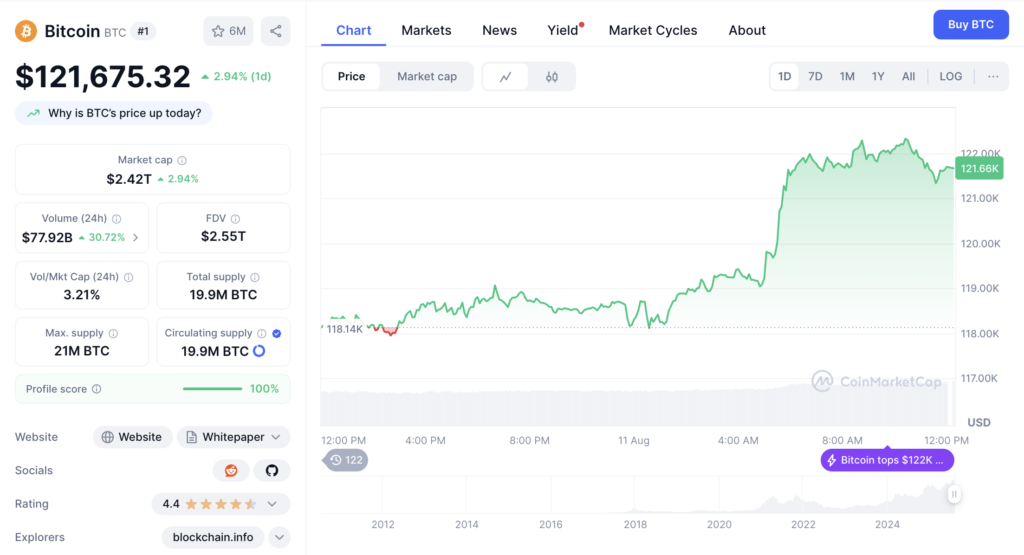
Task: Click the Profile score progress bar
Action: point(212,389)
